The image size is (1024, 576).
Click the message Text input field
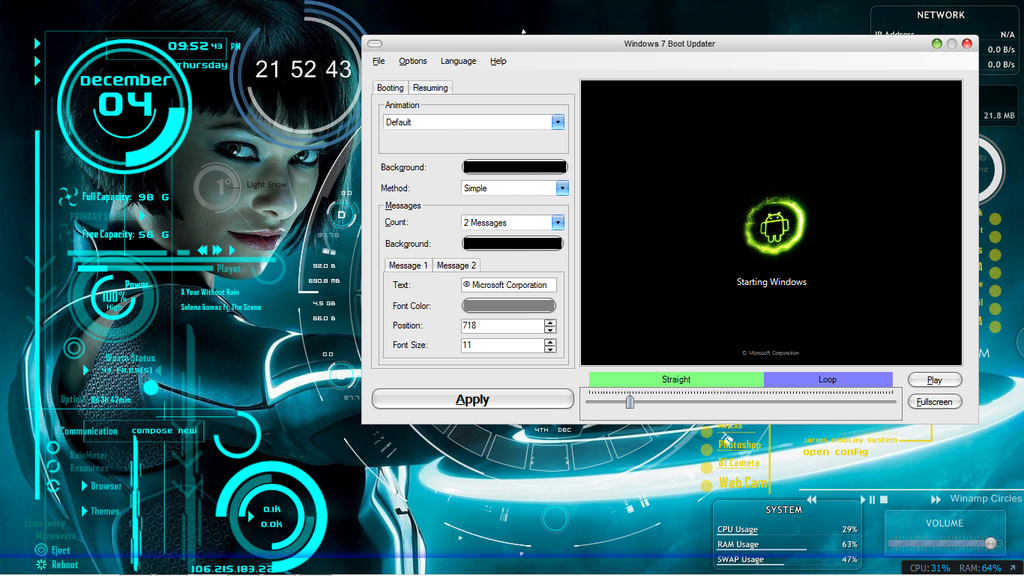click(x=509, y=285)
